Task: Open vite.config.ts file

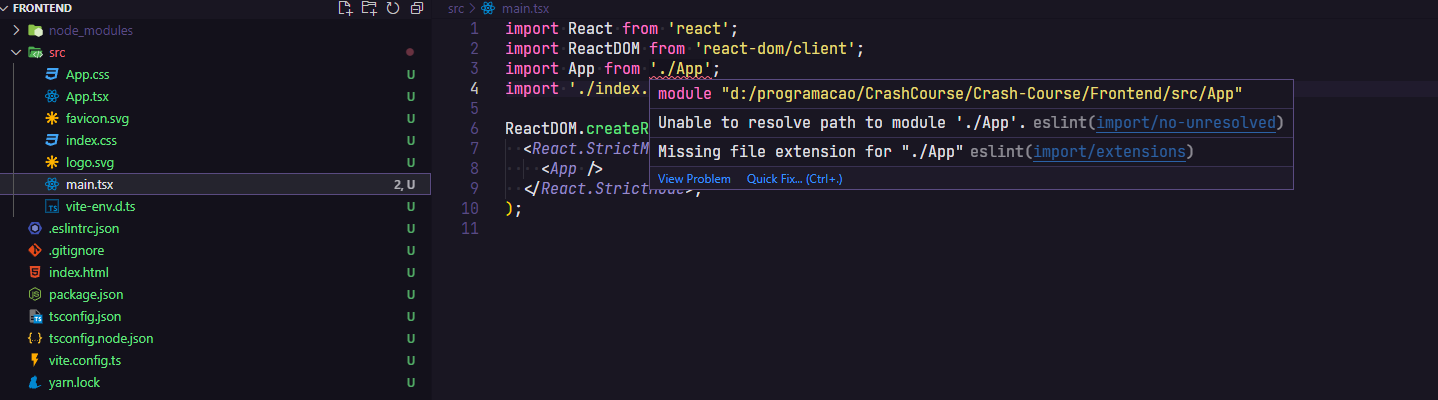Action: (x=85, y=360)
